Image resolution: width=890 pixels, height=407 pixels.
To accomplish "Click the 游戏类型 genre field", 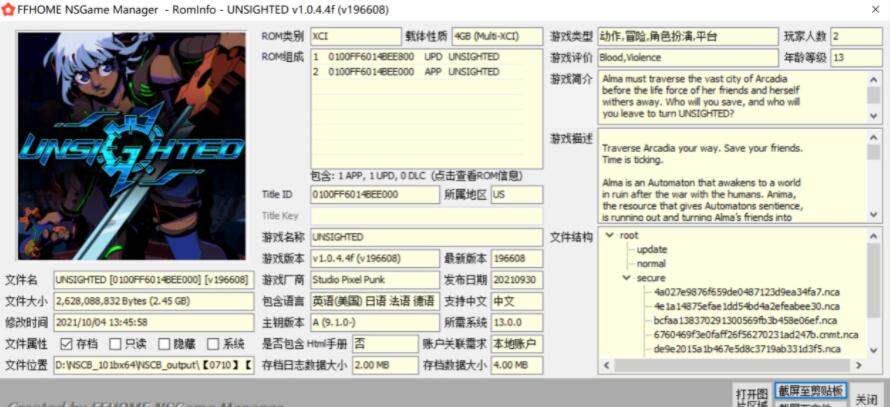I will (688, 36).
